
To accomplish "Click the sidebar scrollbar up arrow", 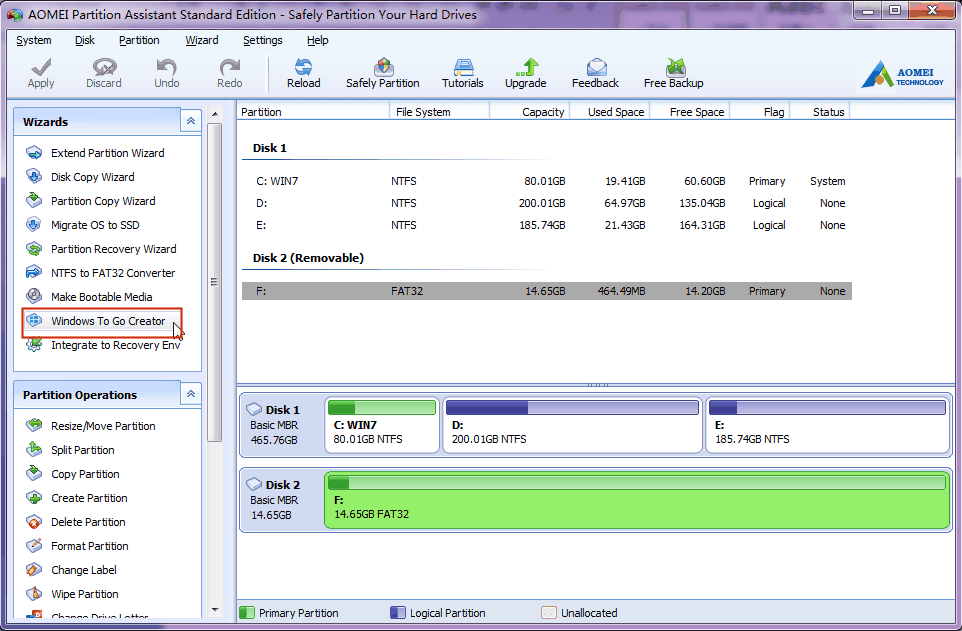I will pyautogui.click(x=215, y=114).
